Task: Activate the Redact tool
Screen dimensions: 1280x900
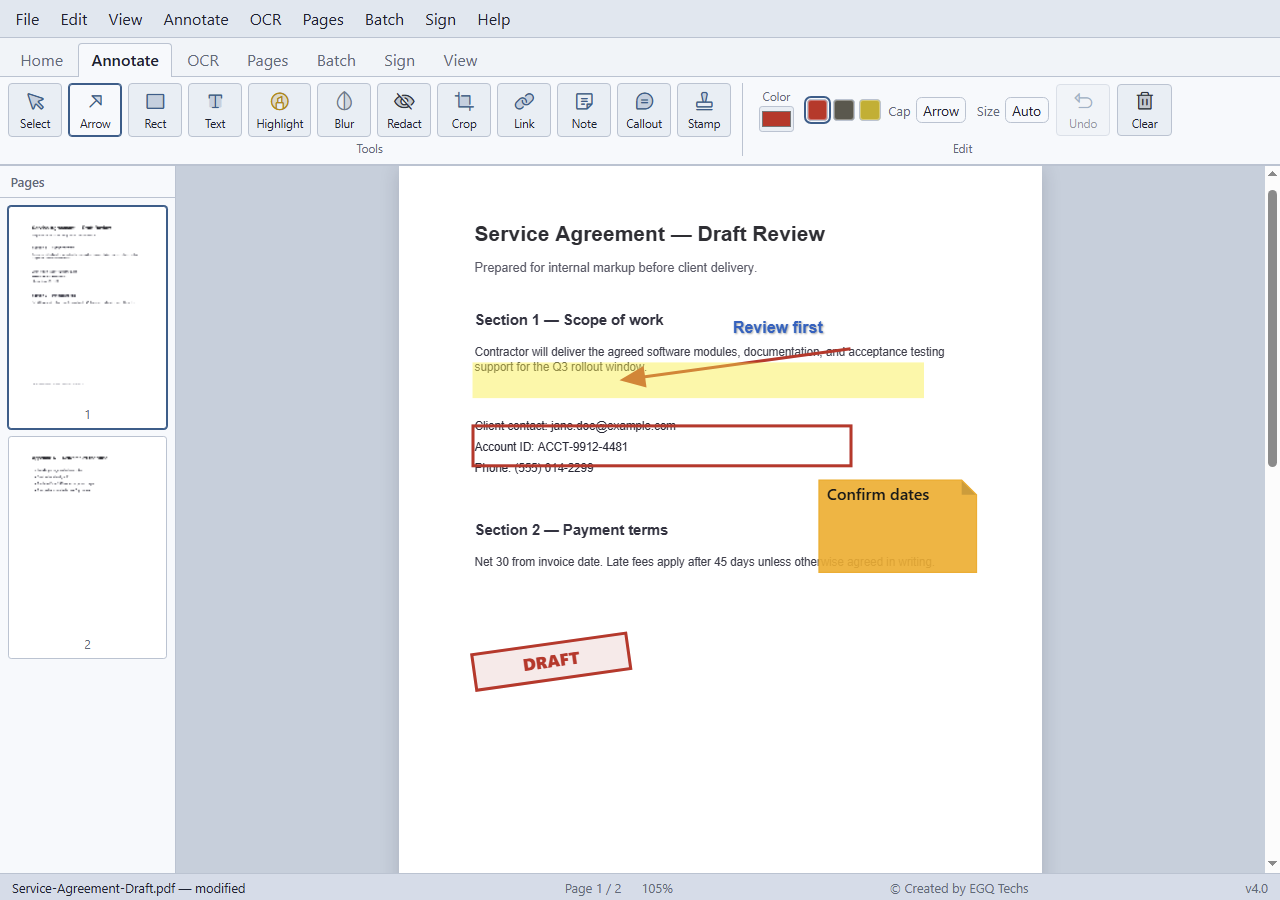Action: (x=404, y=110)
